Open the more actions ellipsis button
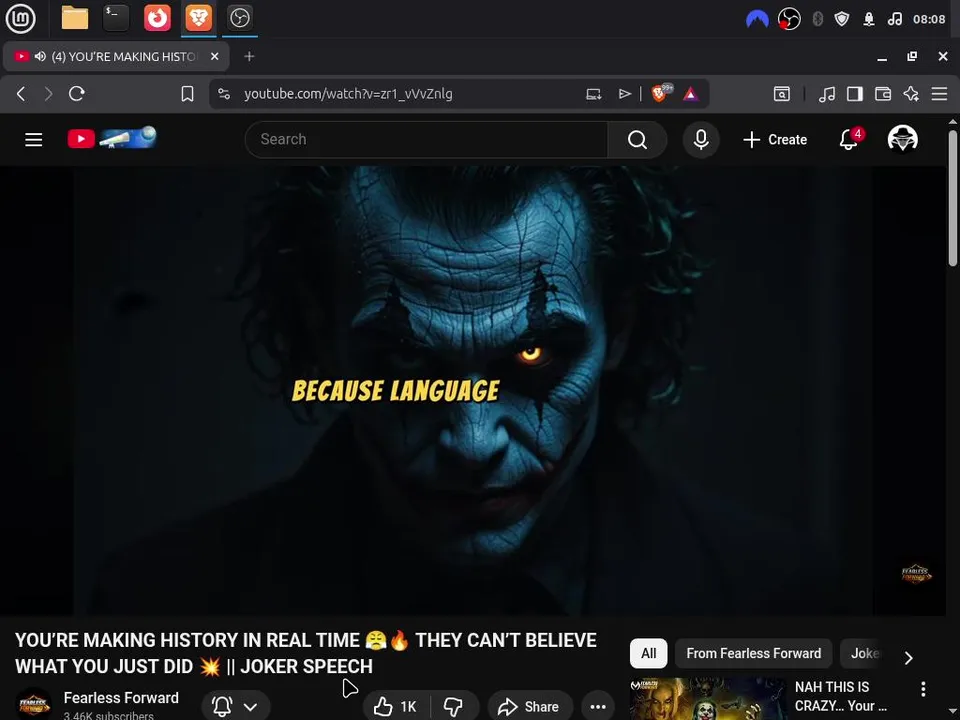The image size is (960, 720). pos(598,706)
